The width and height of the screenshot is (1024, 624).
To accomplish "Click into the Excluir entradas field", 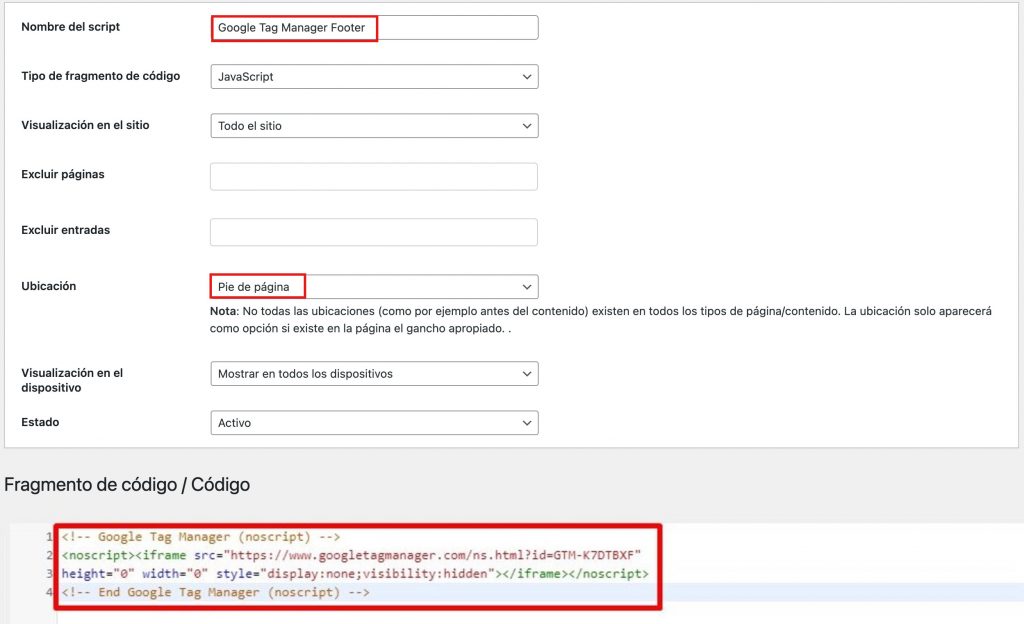I will point(374,232).
